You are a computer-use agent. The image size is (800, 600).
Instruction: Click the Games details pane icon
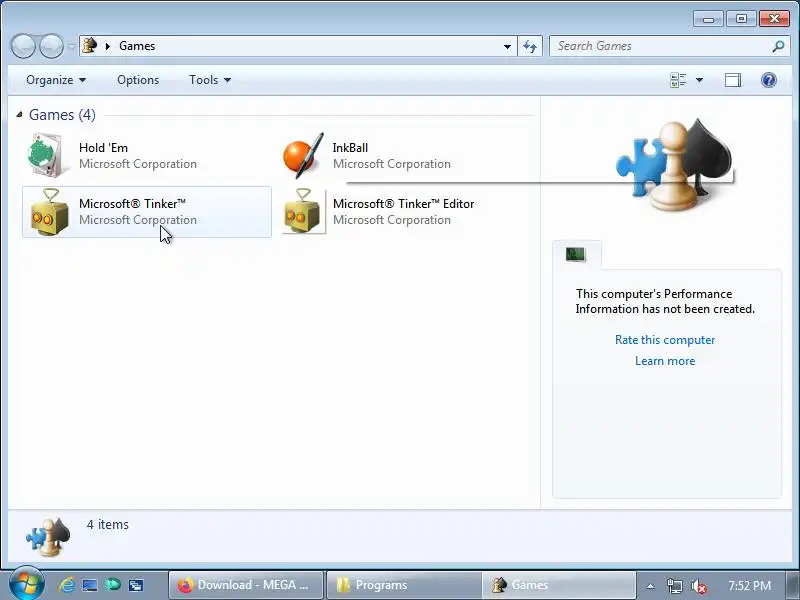click(x=48, y=537)
